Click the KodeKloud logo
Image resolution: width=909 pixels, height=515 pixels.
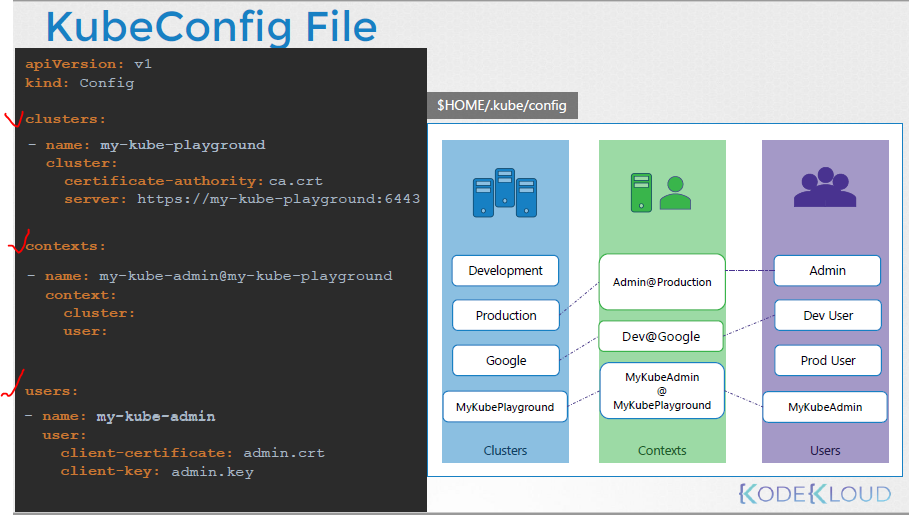(815, 494)
